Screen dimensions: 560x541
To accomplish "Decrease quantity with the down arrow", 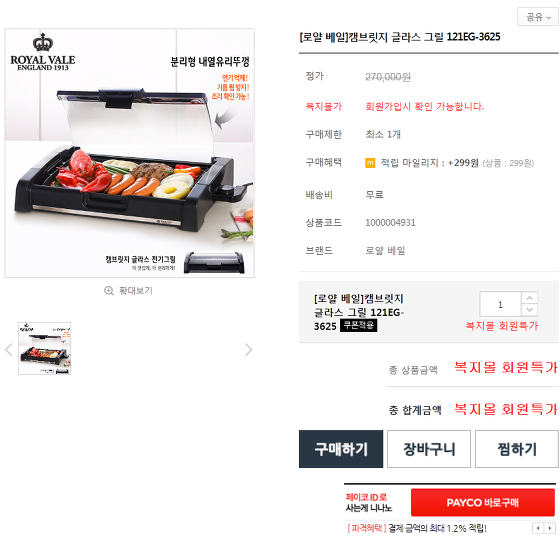I will 530,310.
